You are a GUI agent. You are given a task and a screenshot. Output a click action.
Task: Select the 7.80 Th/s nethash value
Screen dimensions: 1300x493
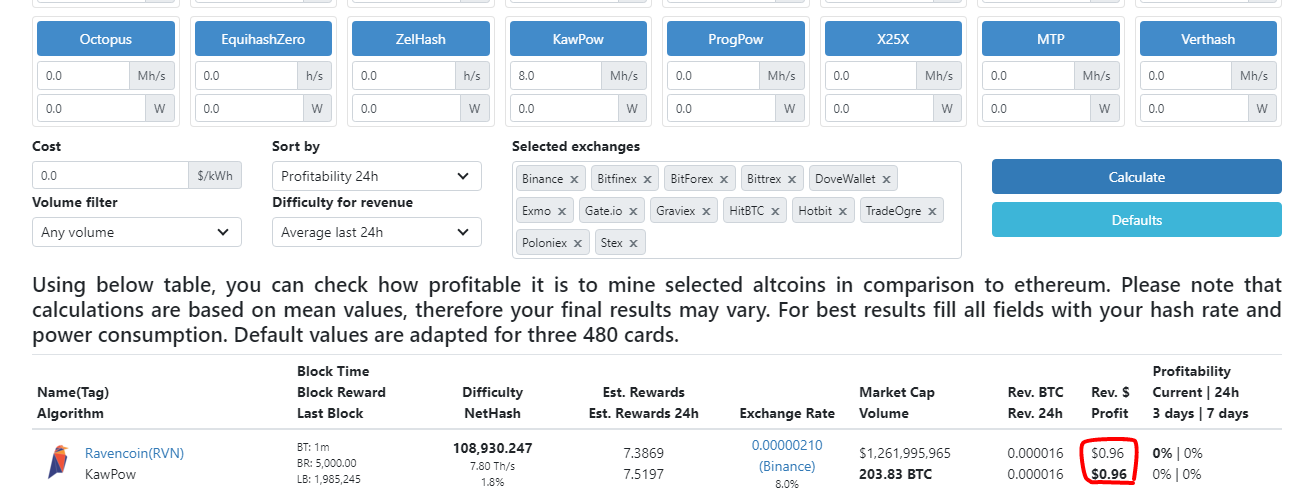click(x=492, y=466)
